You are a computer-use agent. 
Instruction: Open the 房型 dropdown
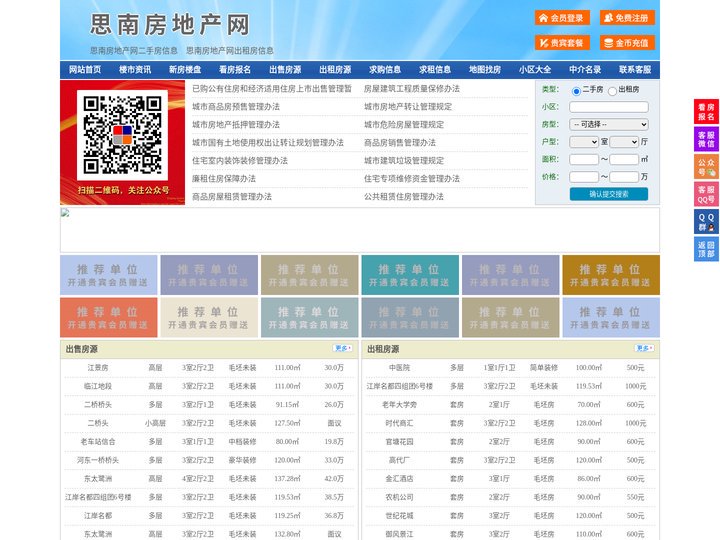[x=609, y=124]
